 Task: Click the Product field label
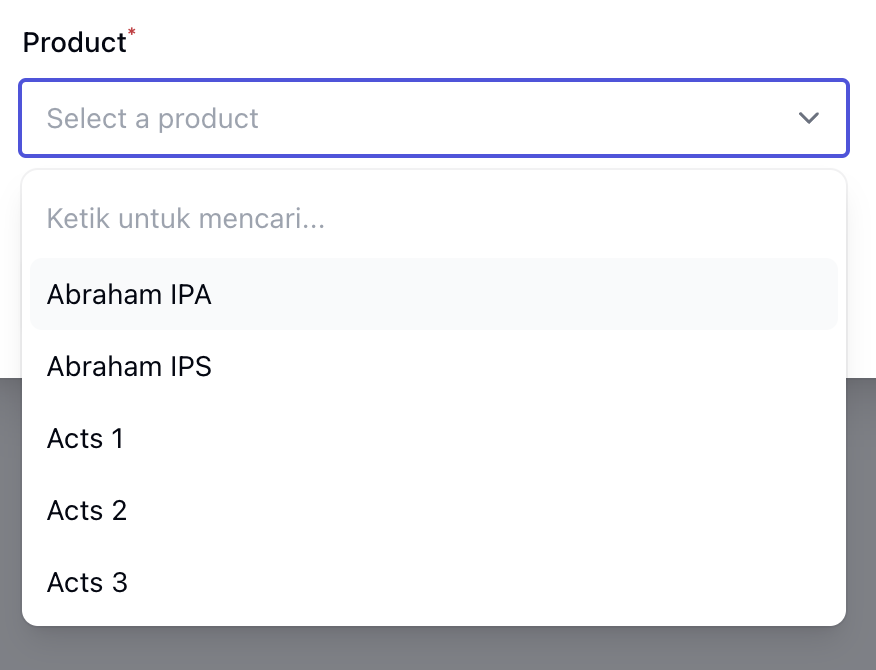(74, 43)
